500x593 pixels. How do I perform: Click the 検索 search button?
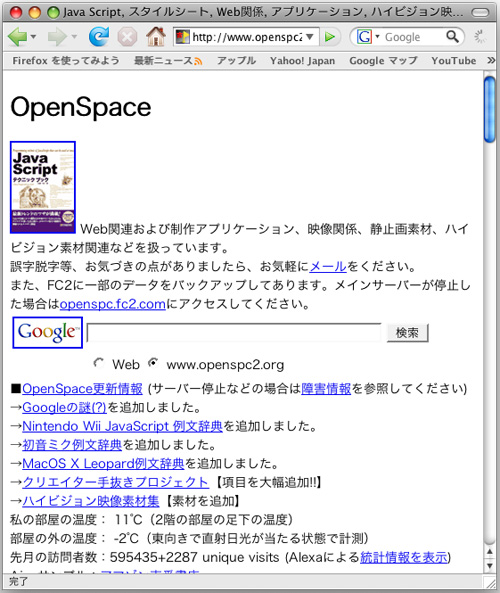(x=407, y=333)
